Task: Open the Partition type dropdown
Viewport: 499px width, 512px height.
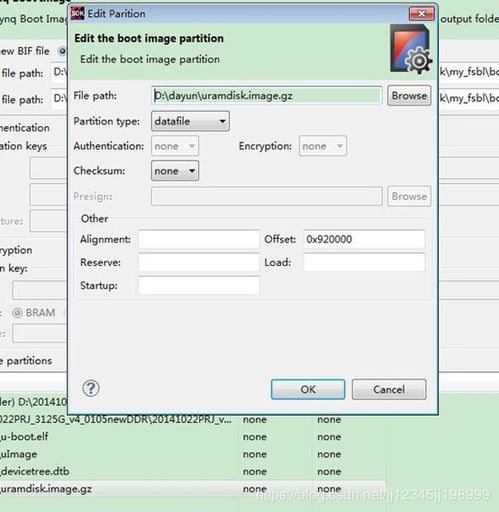Action: click(190, 121)
